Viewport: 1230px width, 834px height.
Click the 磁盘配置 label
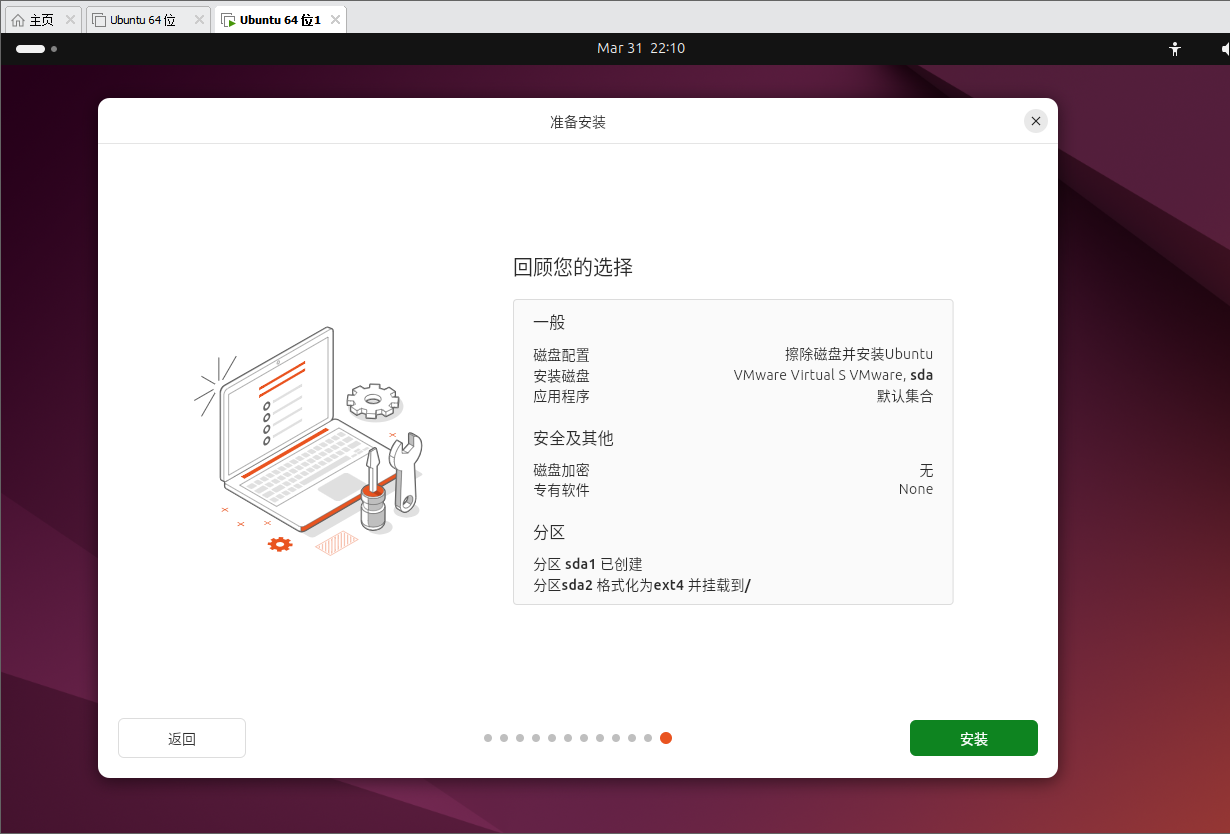pos(561,355)
